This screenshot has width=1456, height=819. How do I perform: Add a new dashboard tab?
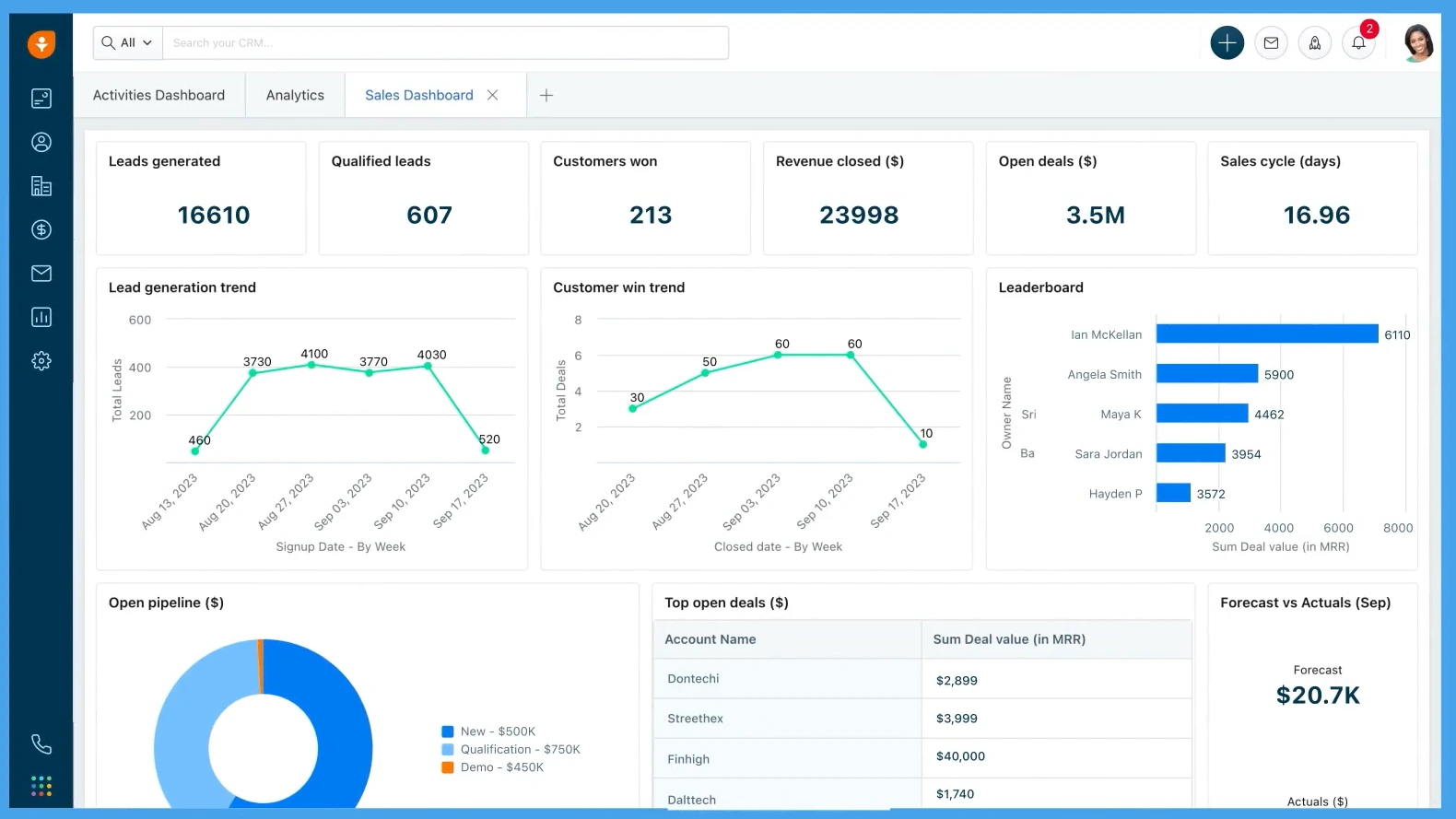(546, 96)
